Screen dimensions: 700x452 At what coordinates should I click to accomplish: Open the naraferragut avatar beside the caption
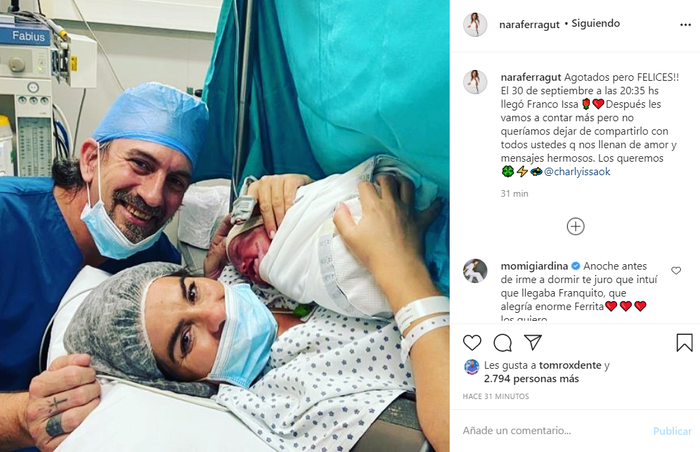[475, 82]
